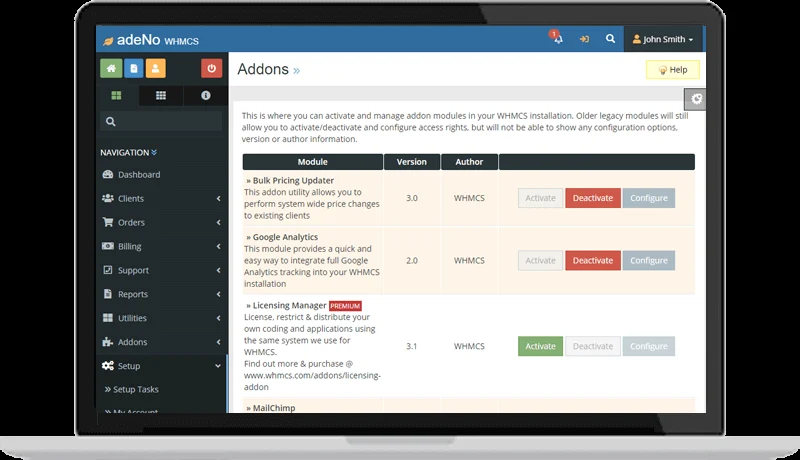
Task: Click the Clients people icon
Action: tap(108, 198)
